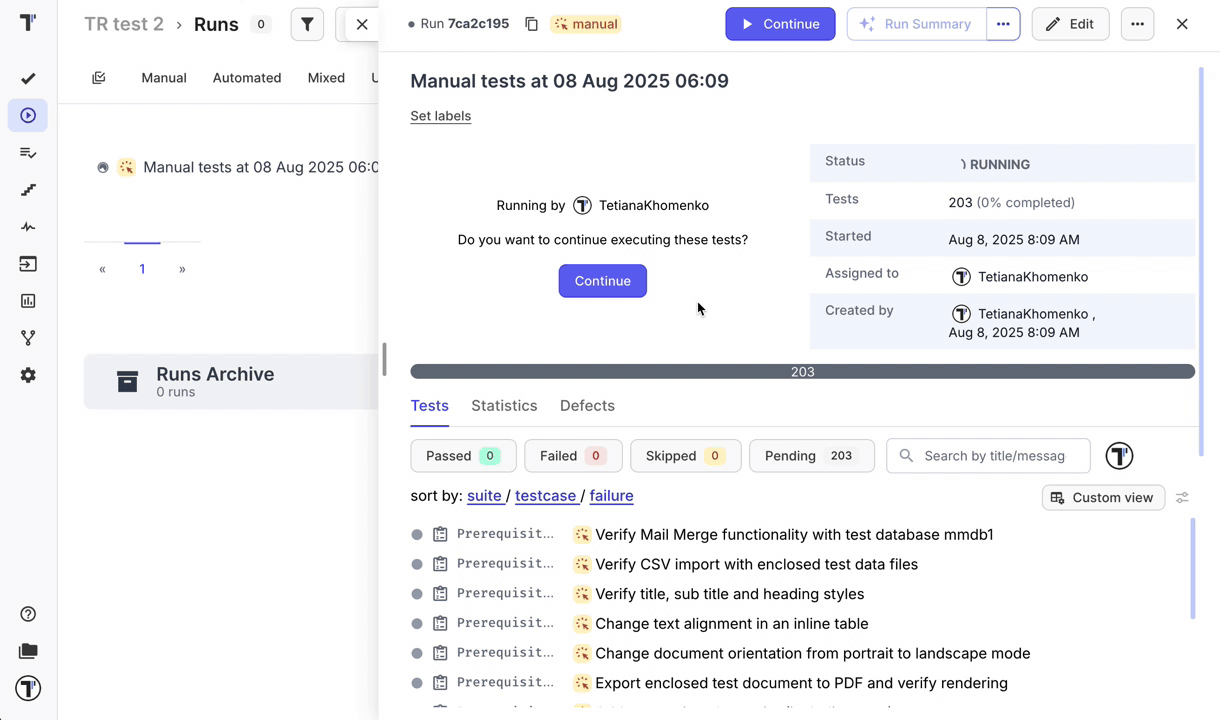Open test Change document orientation from portrait
Image resolution: width=1220 pixels, height=720 pixels.
[812, 654]
